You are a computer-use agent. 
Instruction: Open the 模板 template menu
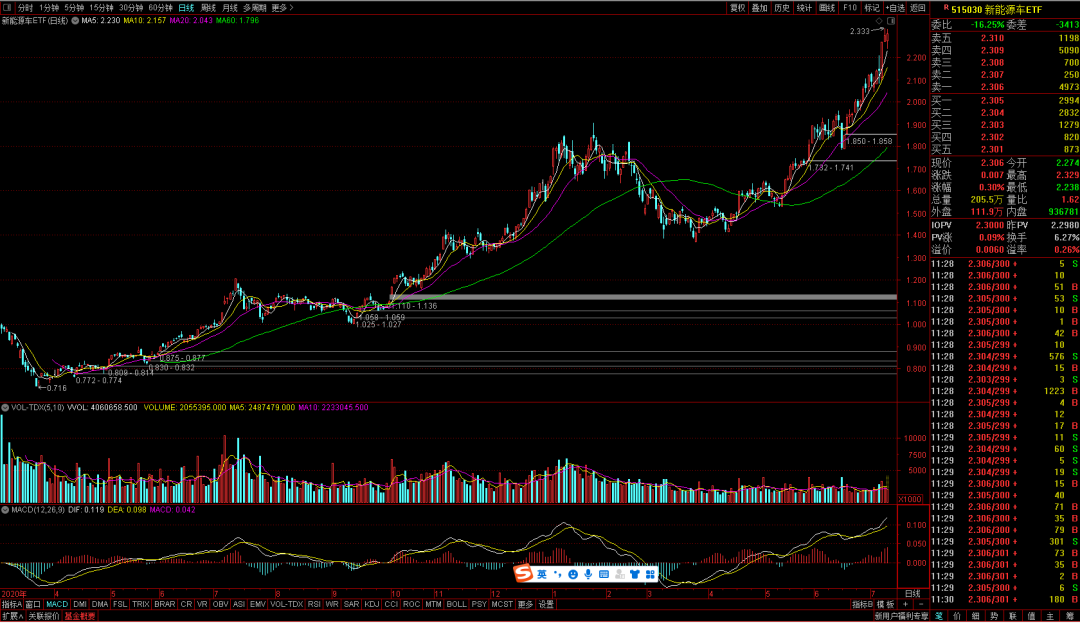click(x=885, y=604)
